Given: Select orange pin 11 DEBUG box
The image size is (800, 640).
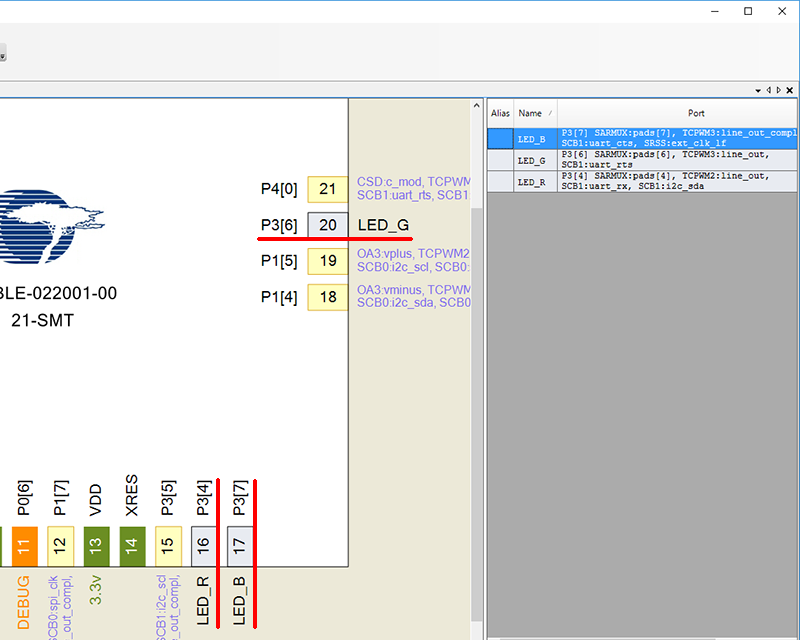Looking at the screenshot, I should pos(24,546).
